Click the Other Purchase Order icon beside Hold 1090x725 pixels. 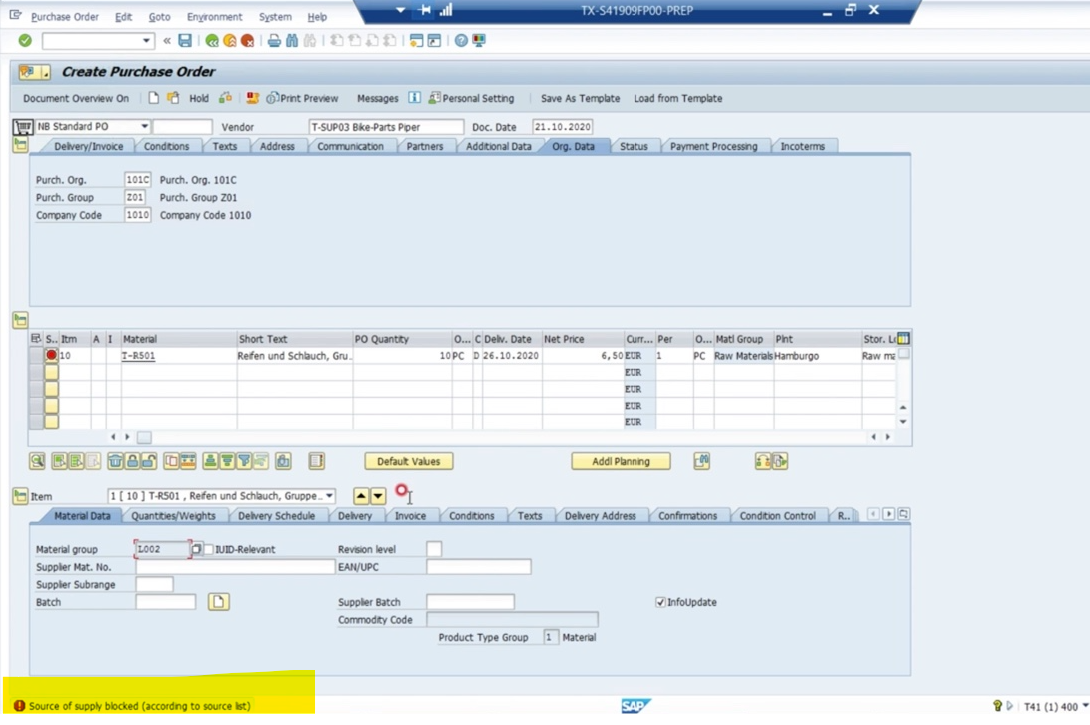coord(173,98)
